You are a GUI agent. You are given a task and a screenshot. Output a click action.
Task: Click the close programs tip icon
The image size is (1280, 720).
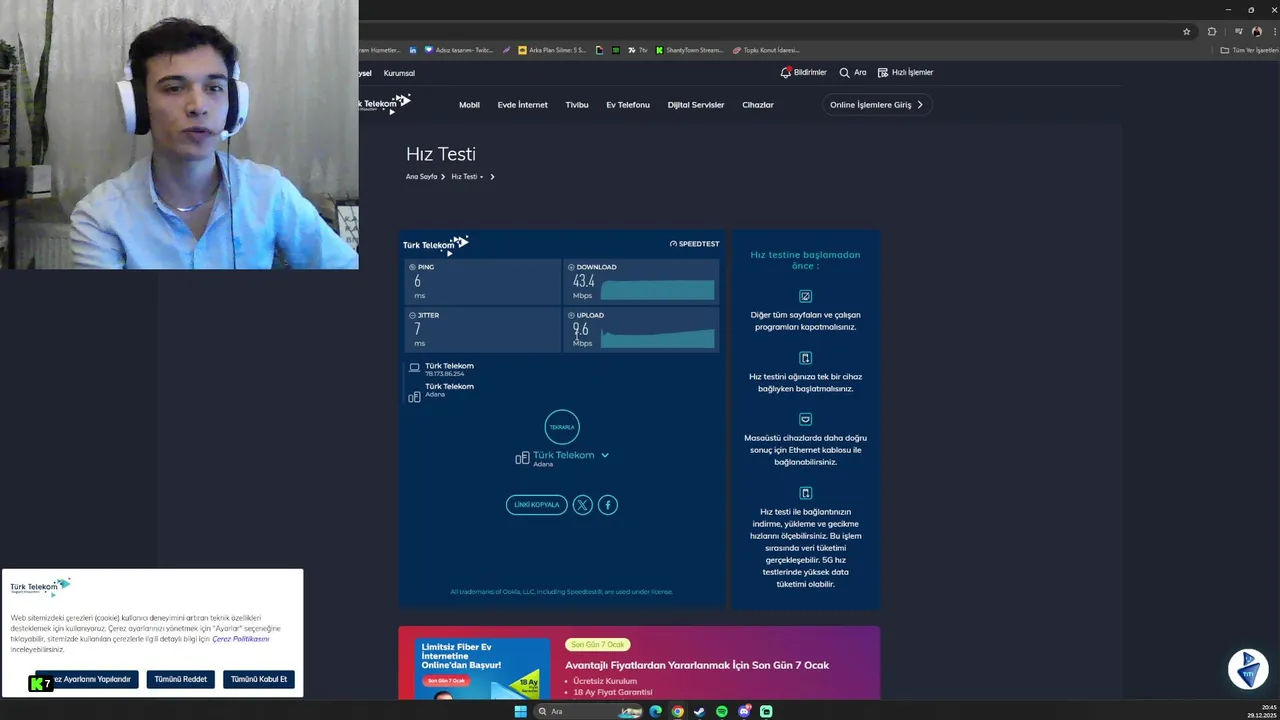pyautogui.click(x=806, y=296)
